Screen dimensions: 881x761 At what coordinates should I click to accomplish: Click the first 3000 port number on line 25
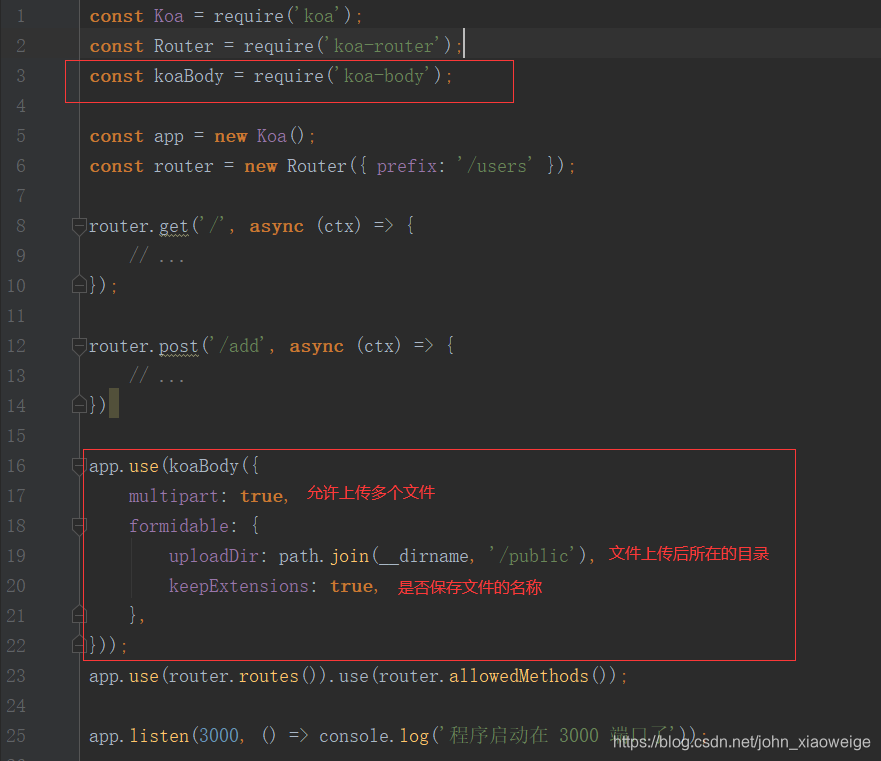(x=219, y=736)
